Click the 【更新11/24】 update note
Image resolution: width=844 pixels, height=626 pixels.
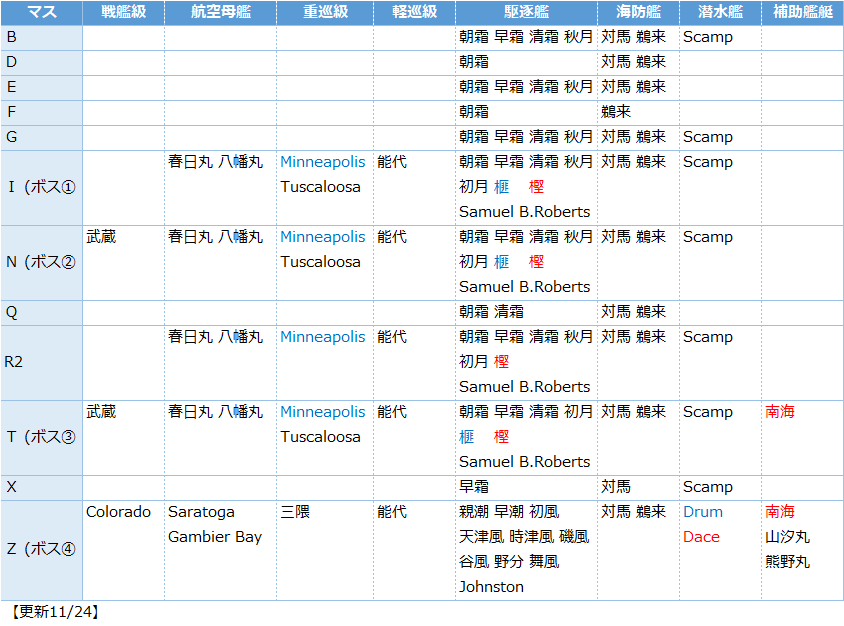tap(54, 611)
